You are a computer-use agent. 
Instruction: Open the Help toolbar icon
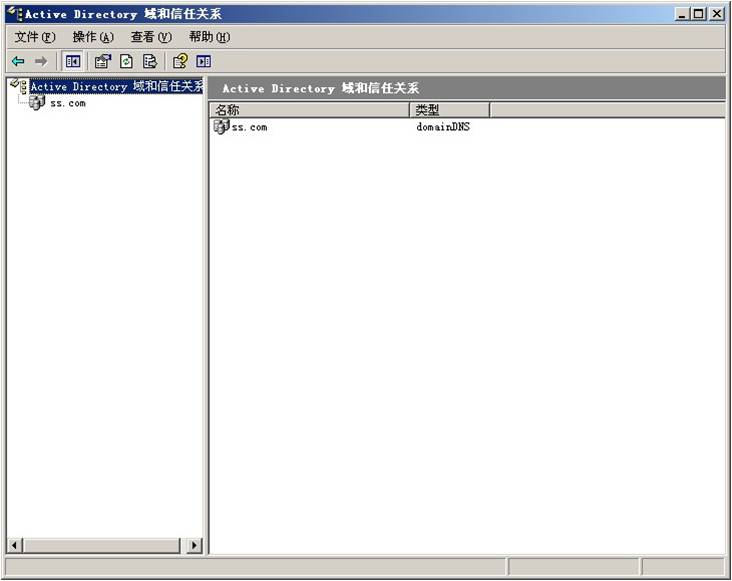coord(180,61)
